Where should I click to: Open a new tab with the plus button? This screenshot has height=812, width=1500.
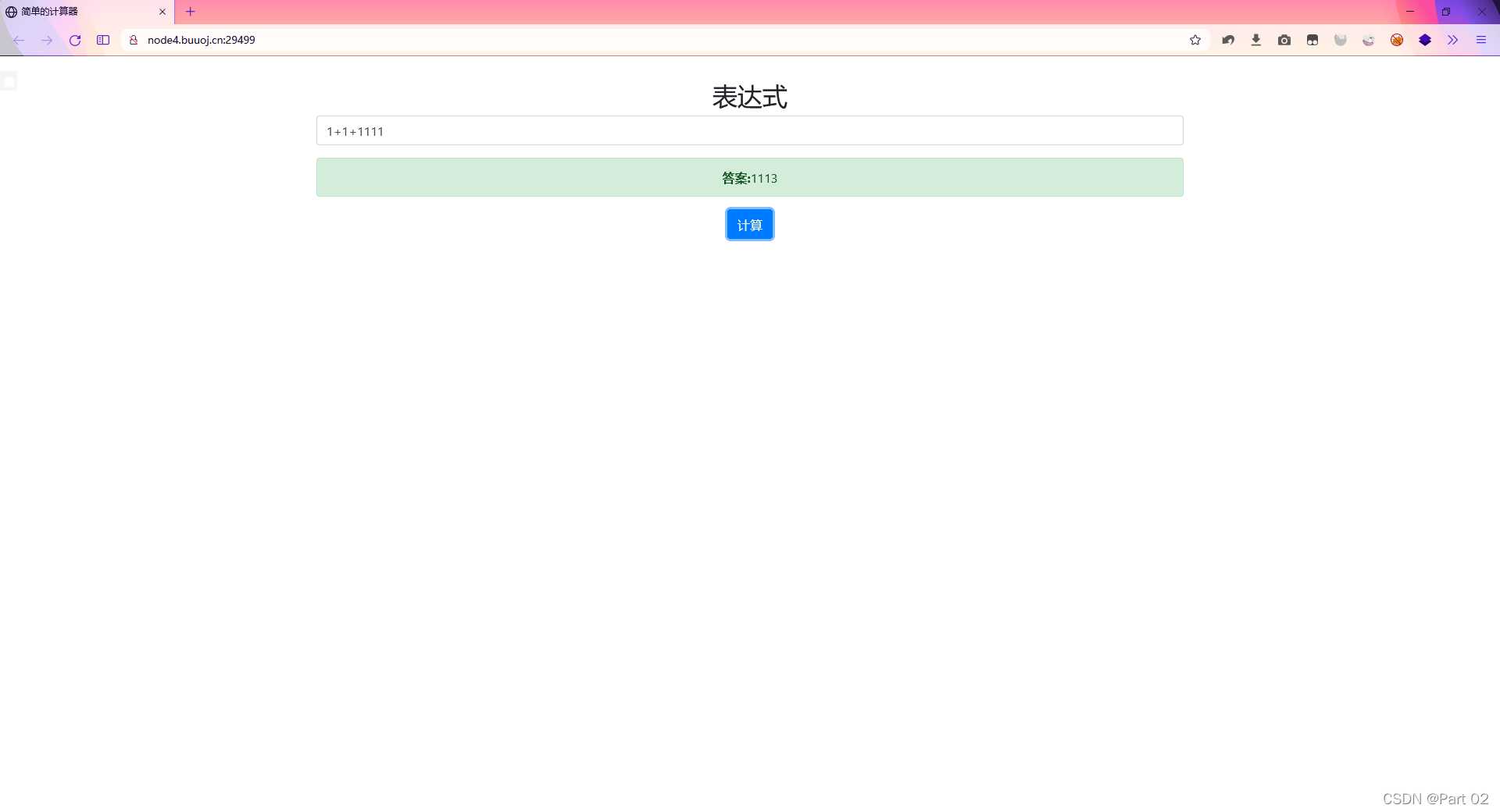191,12
